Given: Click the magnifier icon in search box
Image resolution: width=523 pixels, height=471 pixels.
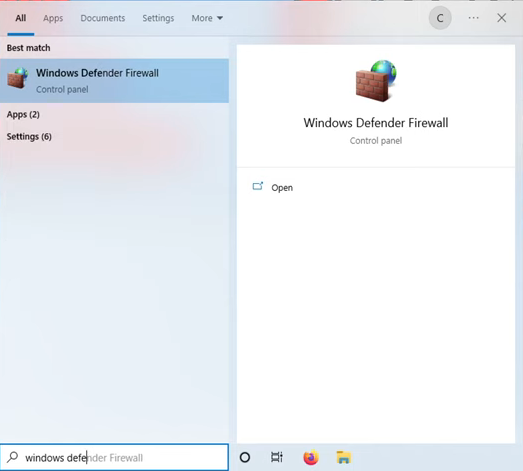Looking at the screenshot, I should (x=13, y=457).
